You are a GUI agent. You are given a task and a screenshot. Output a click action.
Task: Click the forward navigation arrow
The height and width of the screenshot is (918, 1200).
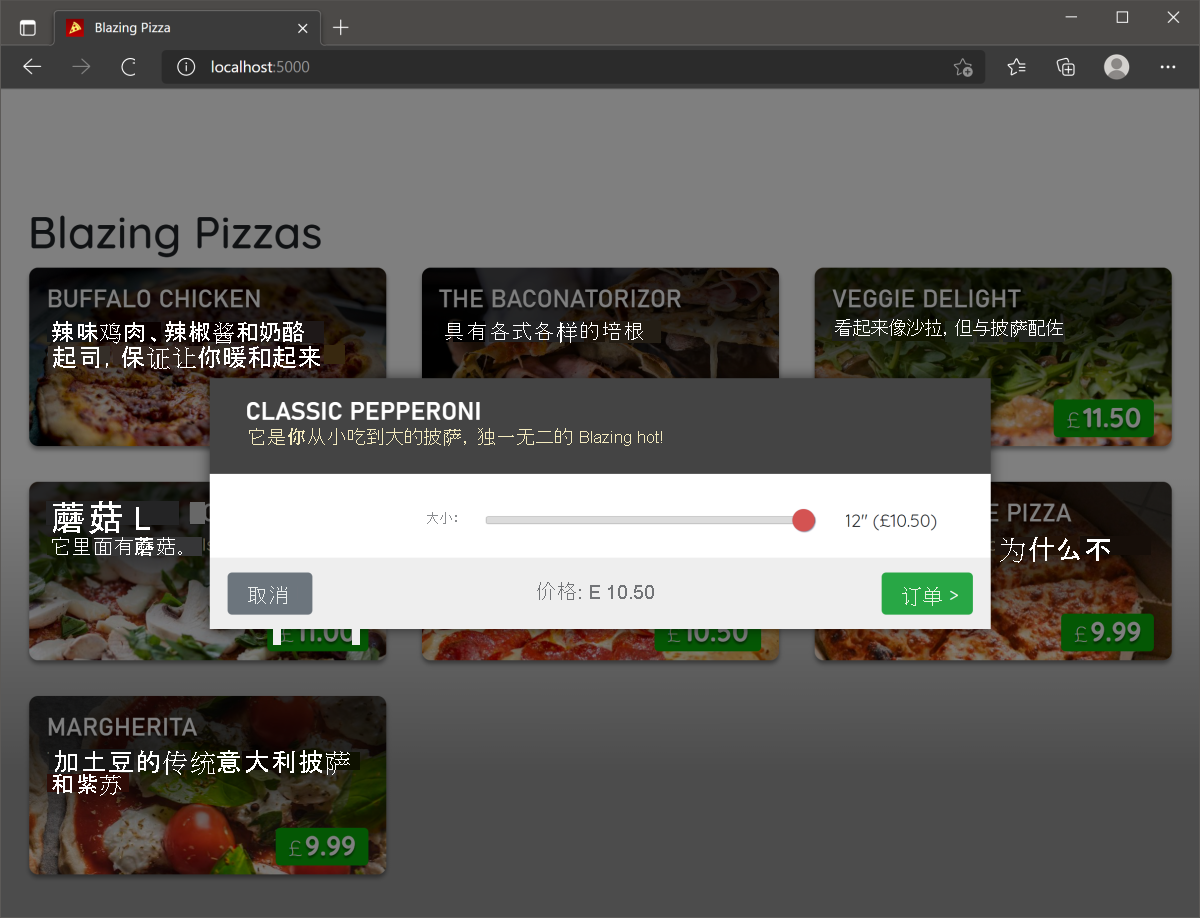tap(79, 67)
